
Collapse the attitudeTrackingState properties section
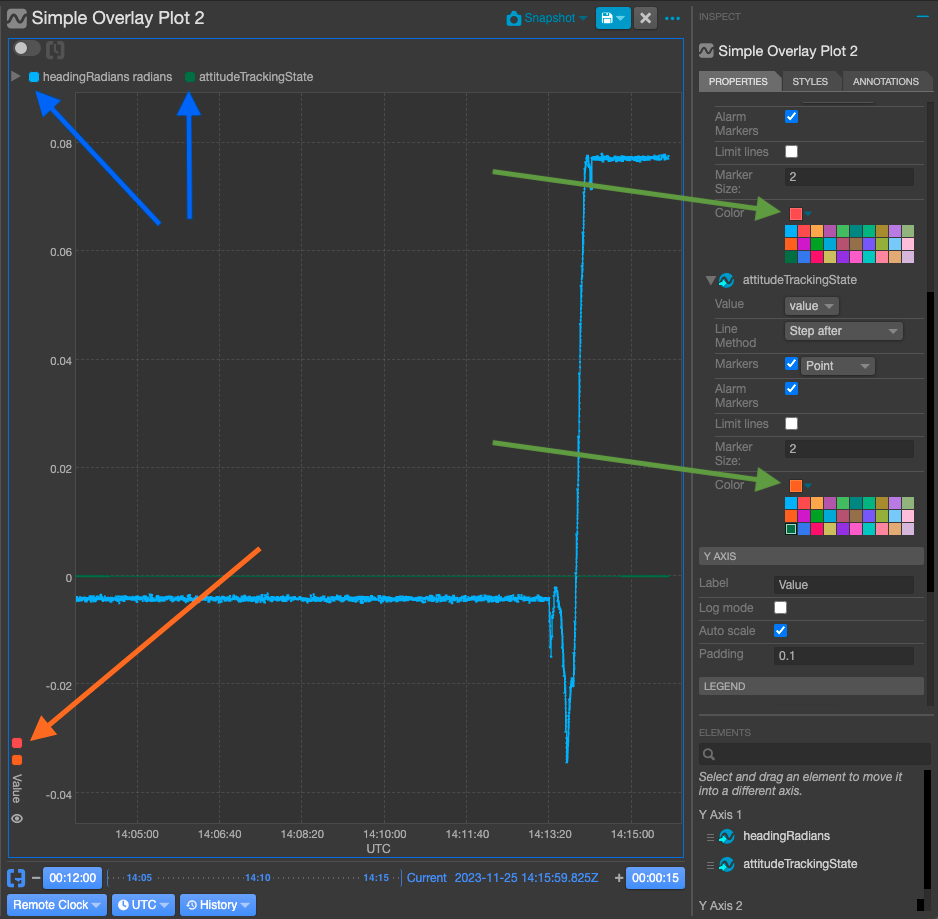pos(710,280)
